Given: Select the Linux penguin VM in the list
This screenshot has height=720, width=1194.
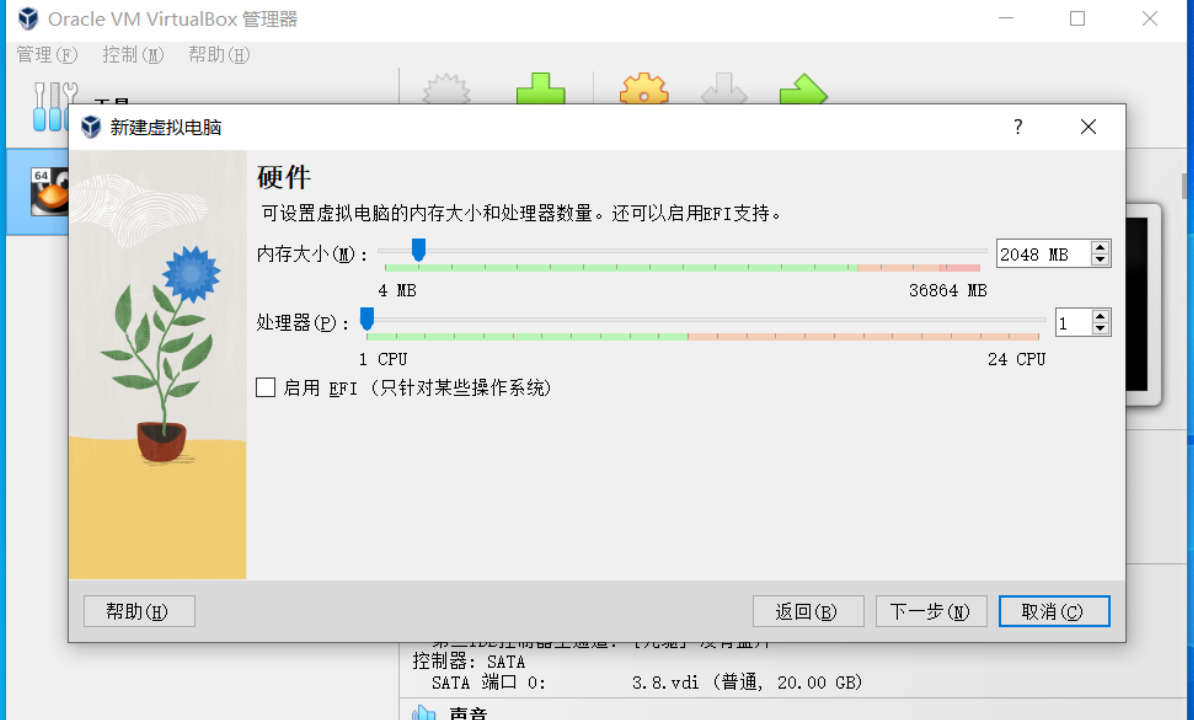Looking at the screenshot, I should pyautogui.click(x=49, y=192).
